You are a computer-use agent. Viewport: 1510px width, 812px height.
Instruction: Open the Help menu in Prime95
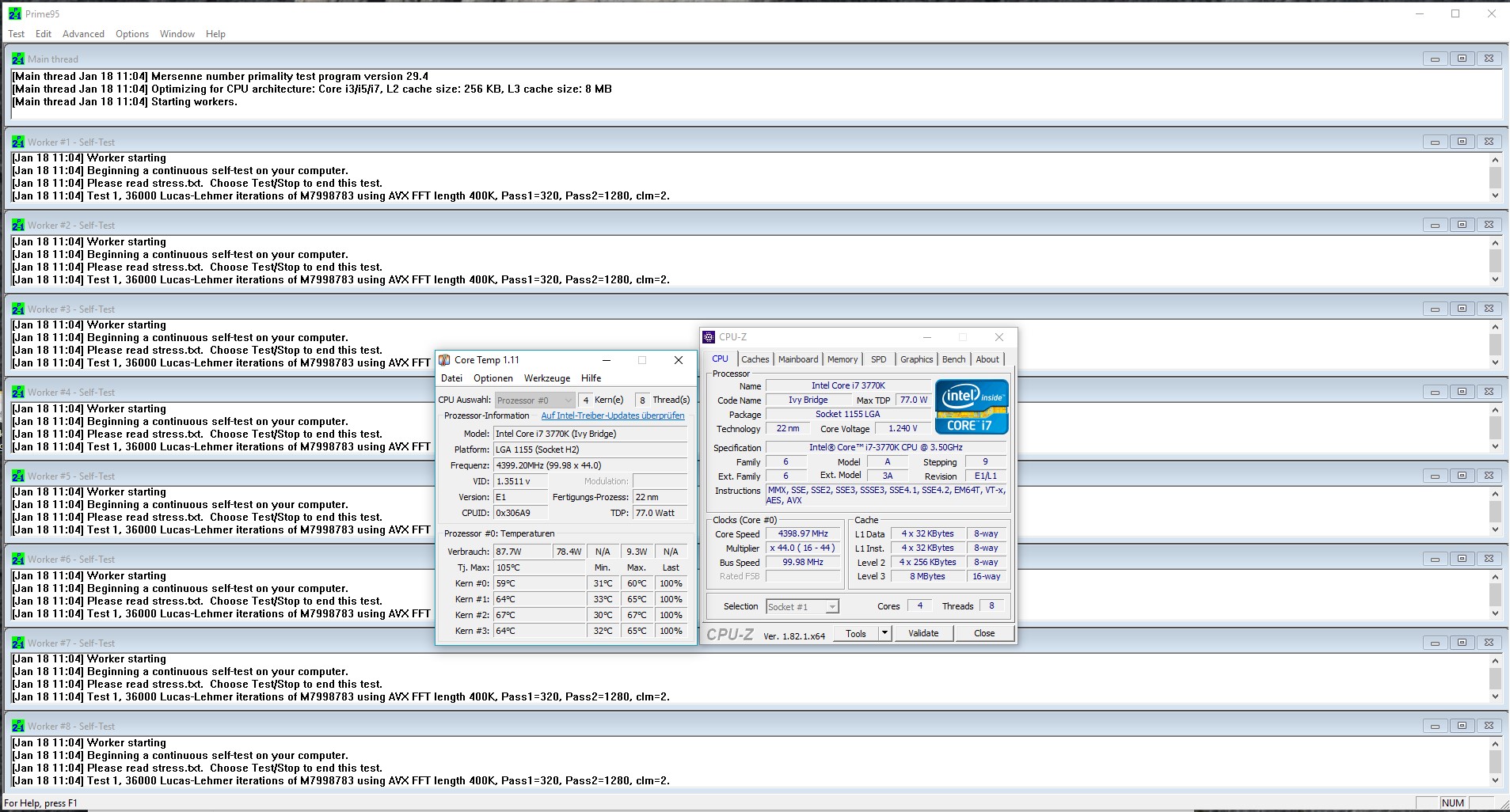(215, 34)
